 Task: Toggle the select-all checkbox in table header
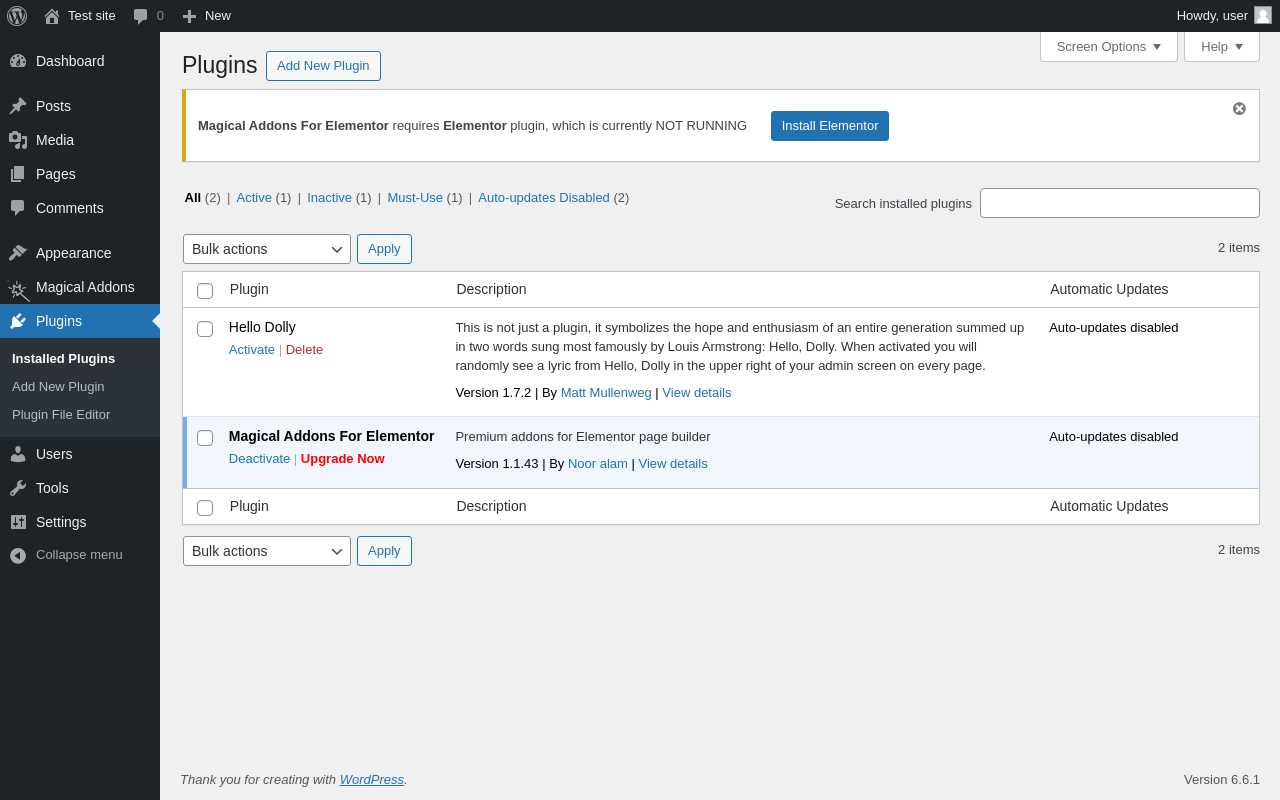coord(205,291)
